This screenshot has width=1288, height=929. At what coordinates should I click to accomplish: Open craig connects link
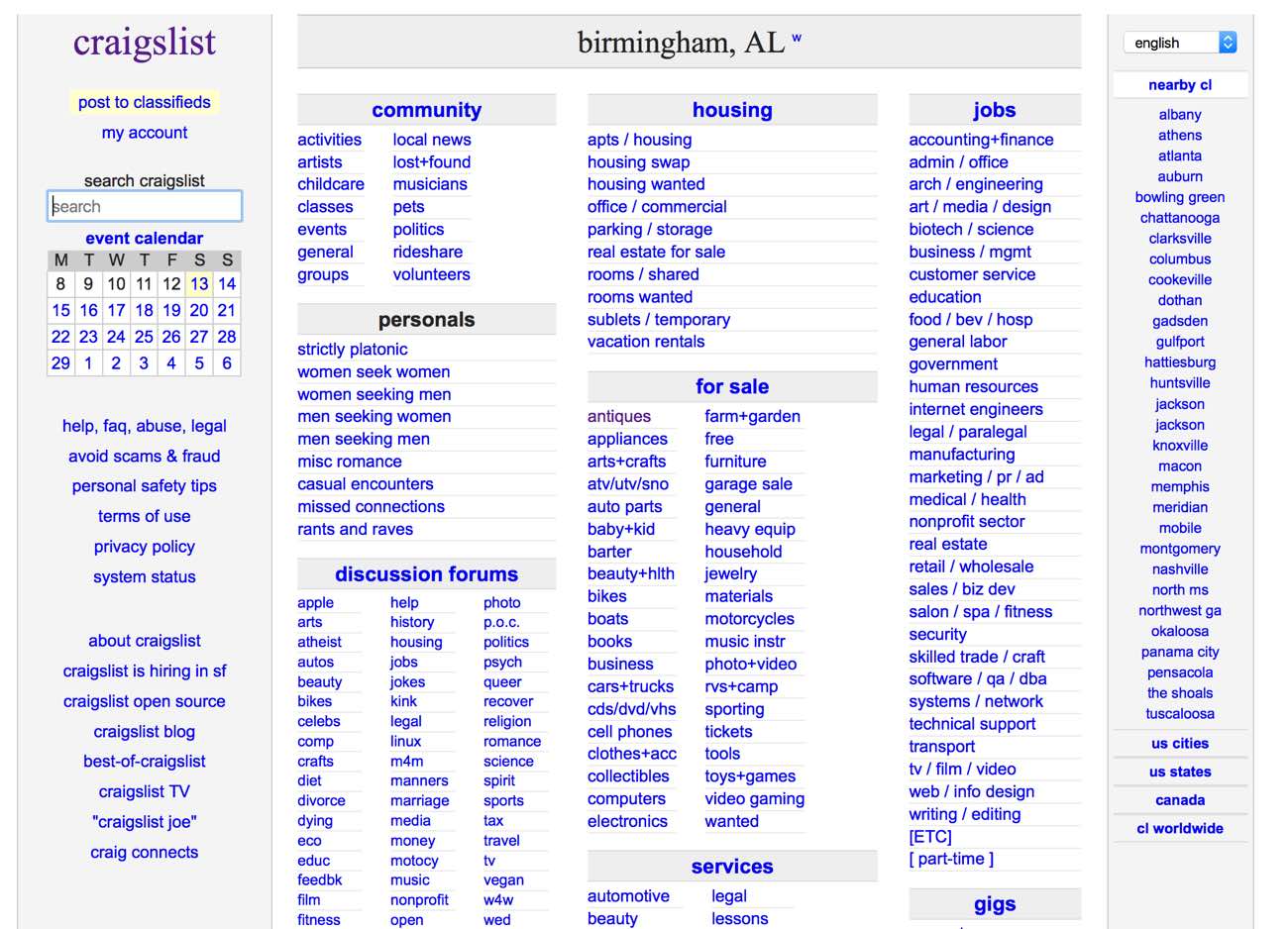[145, 853]
